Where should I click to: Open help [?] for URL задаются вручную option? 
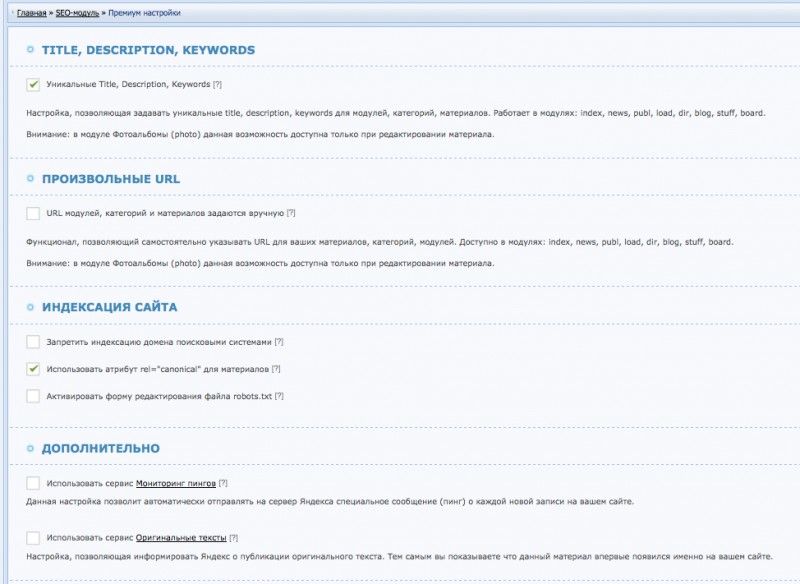coord(291,214)
